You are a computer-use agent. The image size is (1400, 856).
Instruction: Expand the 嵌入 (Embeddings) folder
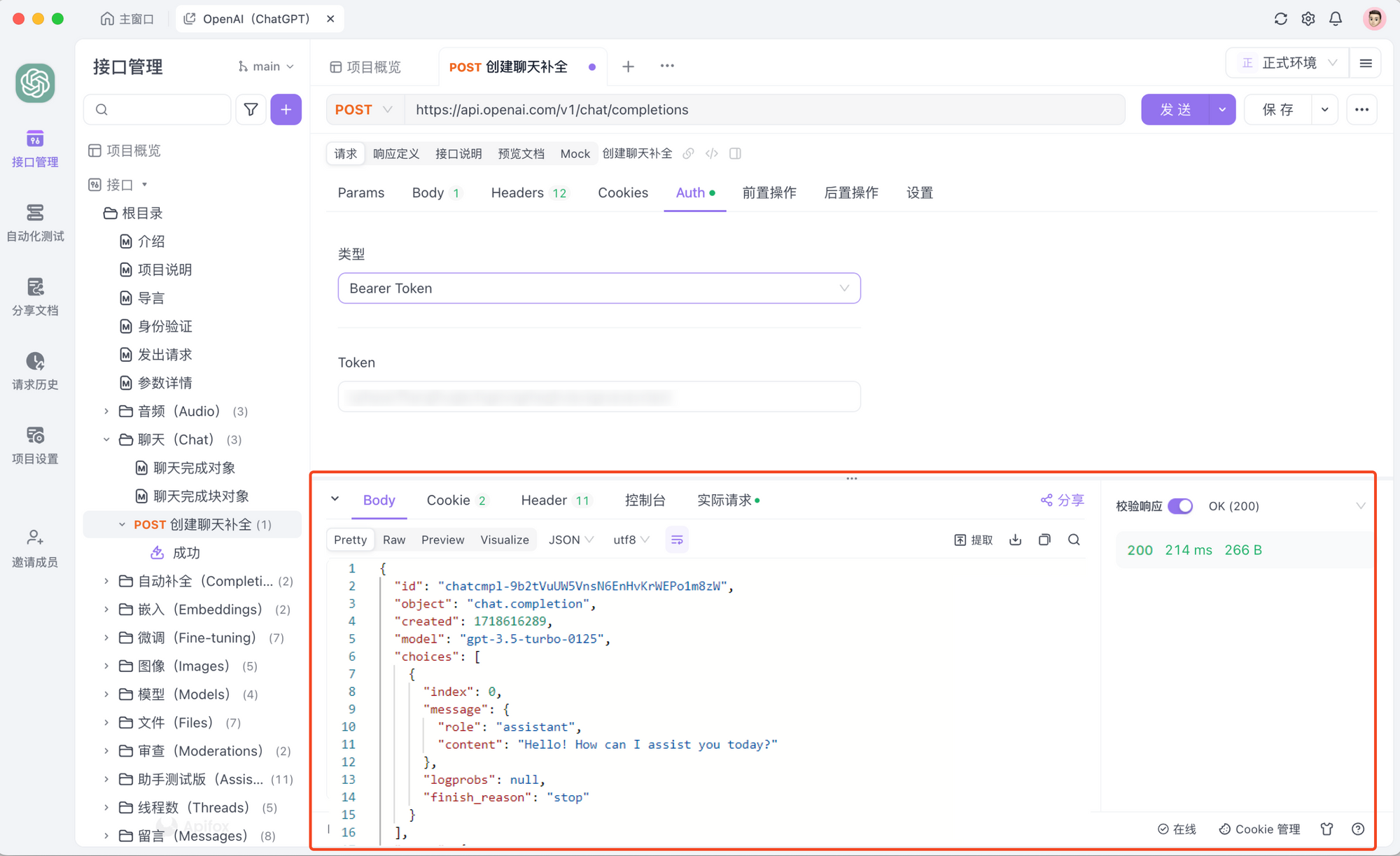click(106, 610)
